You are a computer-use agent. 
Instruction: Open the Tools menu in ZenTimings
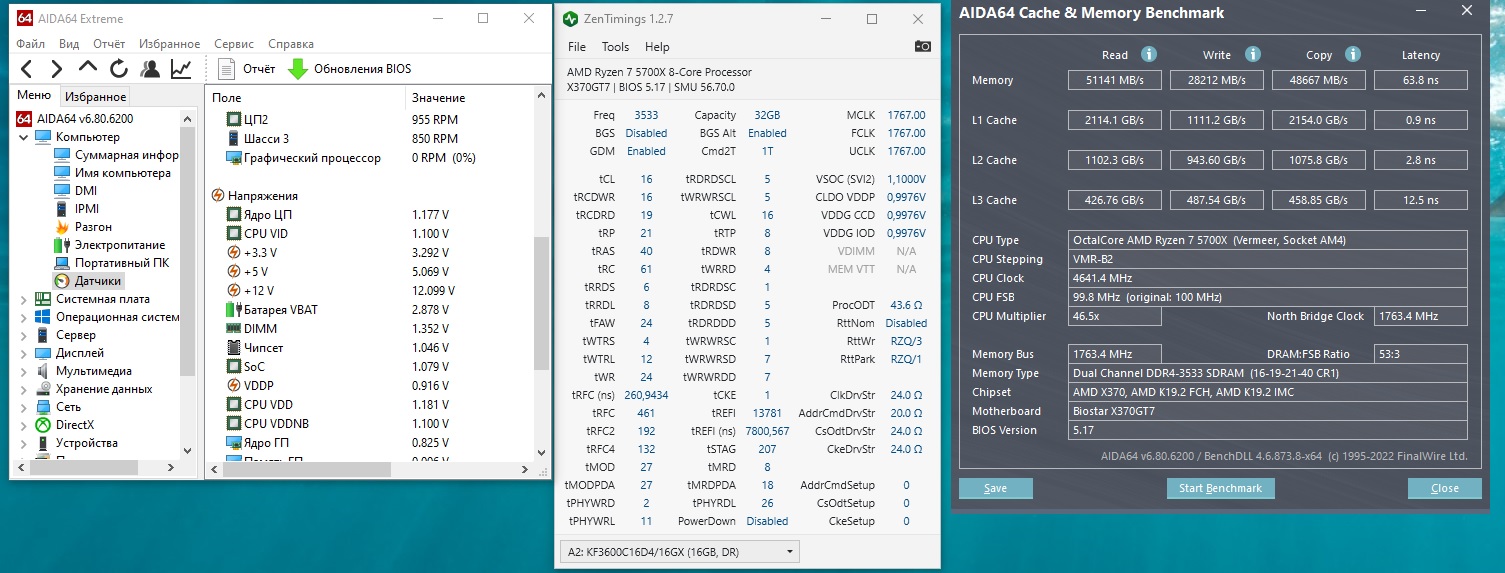[x=615, y=47]
